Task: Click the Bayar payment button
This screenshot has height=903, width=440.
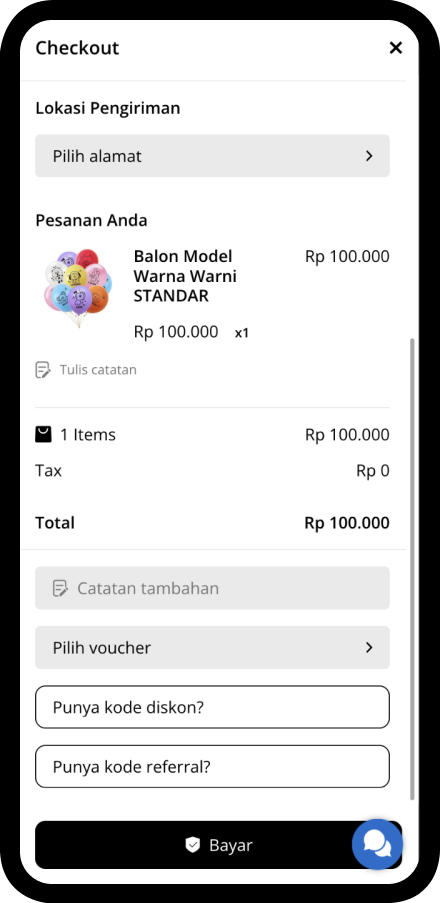Action: pyautogui.click(x=218, y=845)
